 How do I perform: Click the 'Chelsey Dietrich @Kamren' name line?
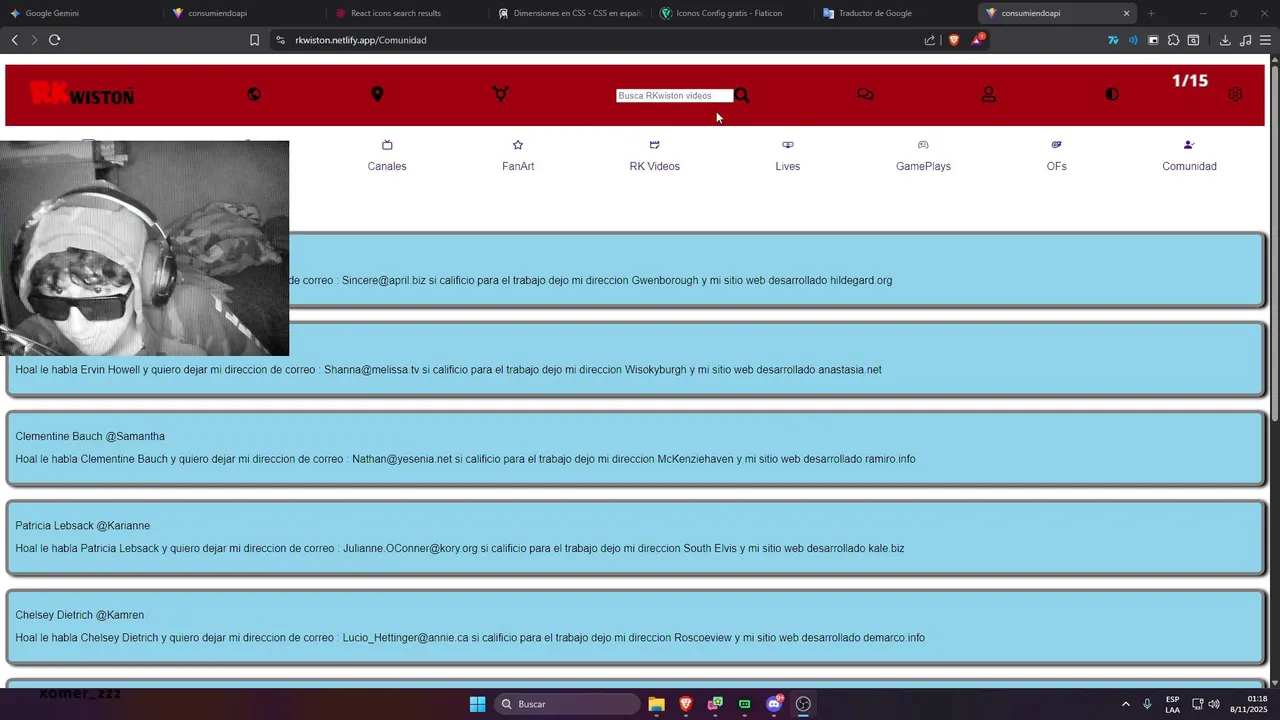[x=80, y=615]
